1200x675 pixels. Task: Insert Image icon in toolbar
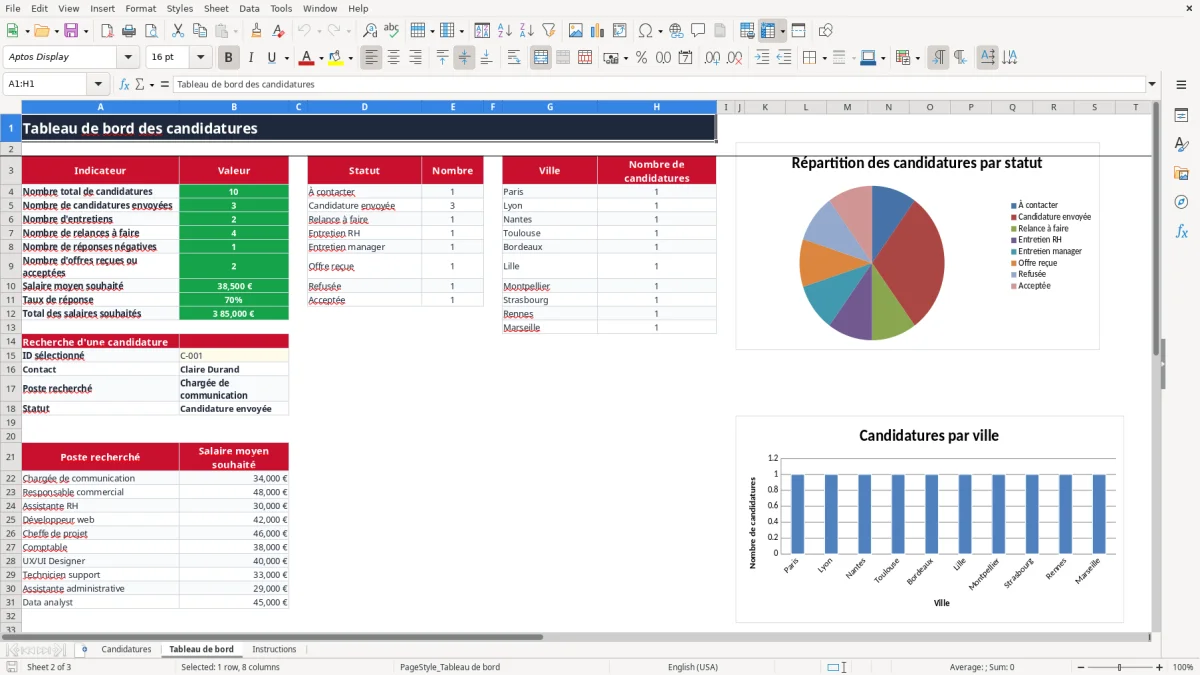pos(576,31)
